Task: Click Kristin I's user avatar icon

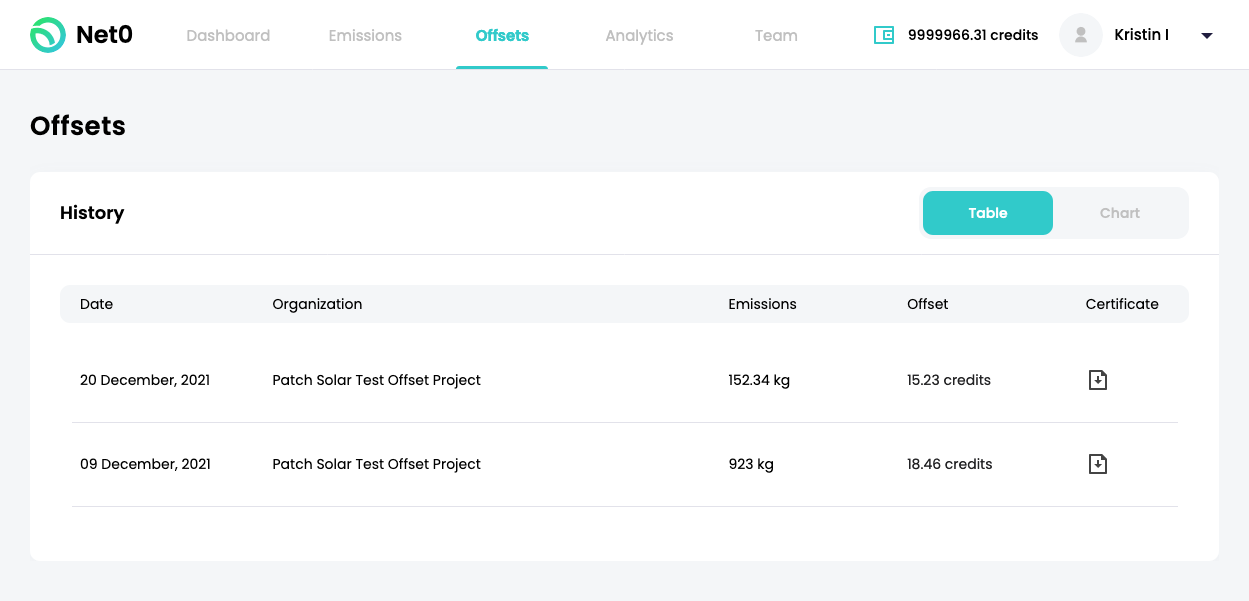Action: pos(1080,35)
